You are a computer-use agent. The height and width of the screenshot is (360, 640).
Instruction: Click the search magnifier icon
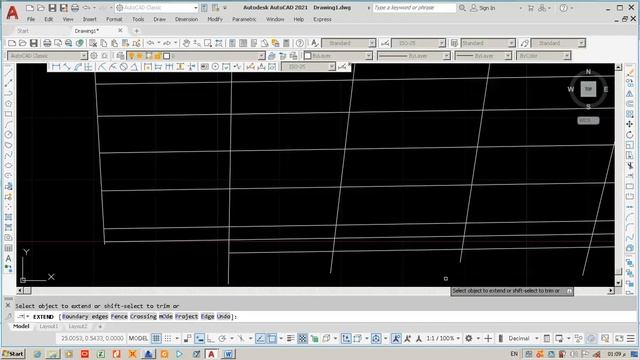pyautogui.click(x=462, y=8)
